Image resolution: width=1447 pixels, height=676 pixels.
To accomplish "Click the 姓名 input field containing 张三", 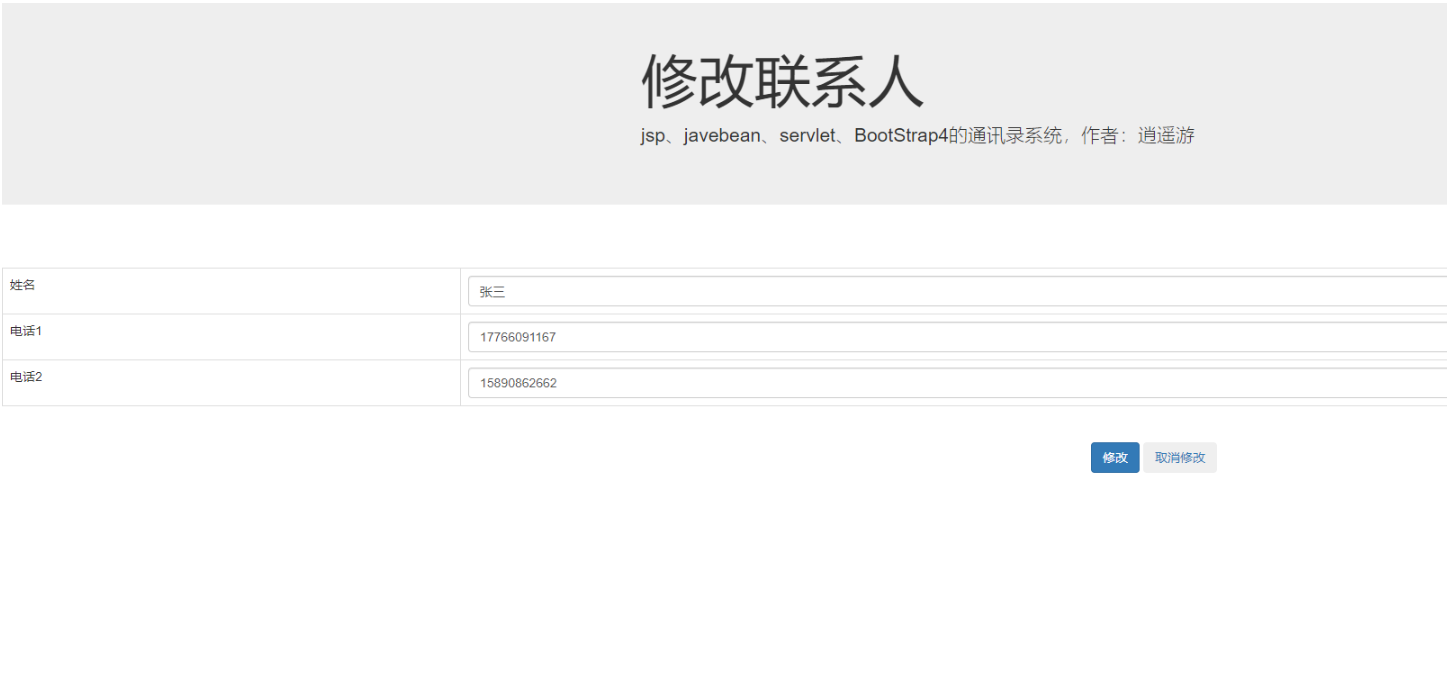I will coord(957,291).
